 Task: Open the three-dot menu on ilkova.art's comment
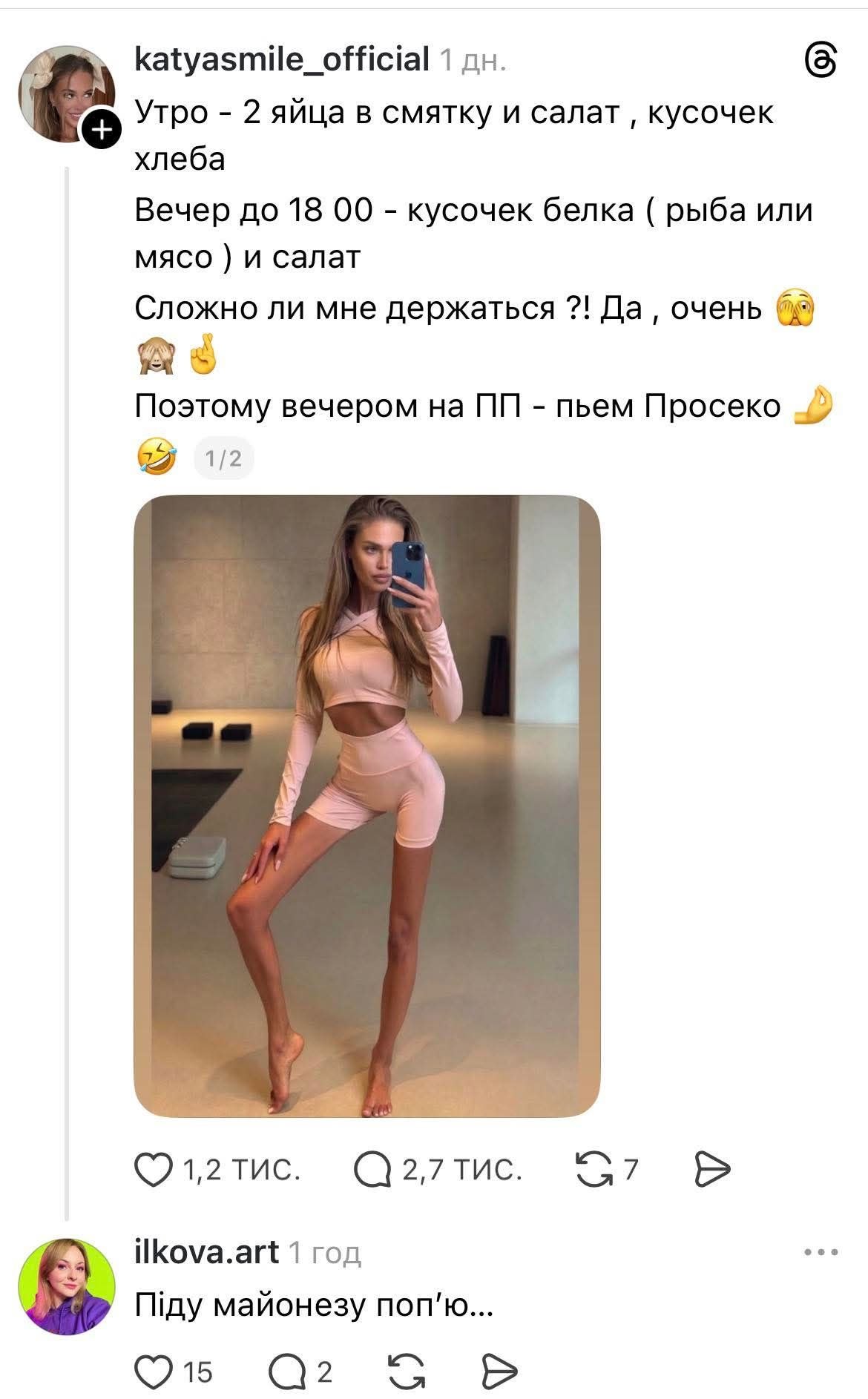821,1253
